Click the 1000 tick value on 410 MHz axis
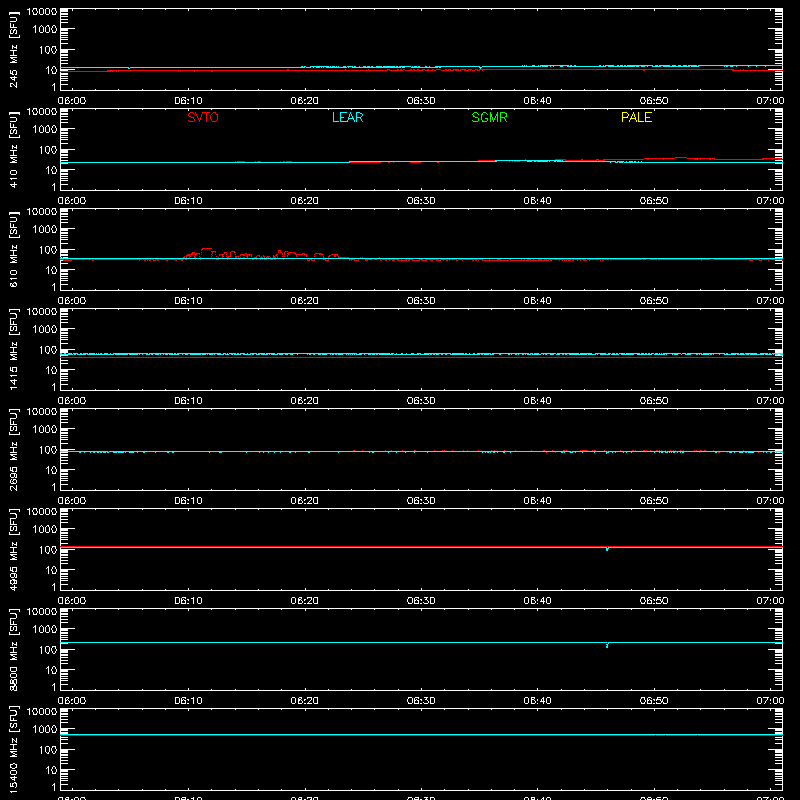 click(x=45, y=130)
